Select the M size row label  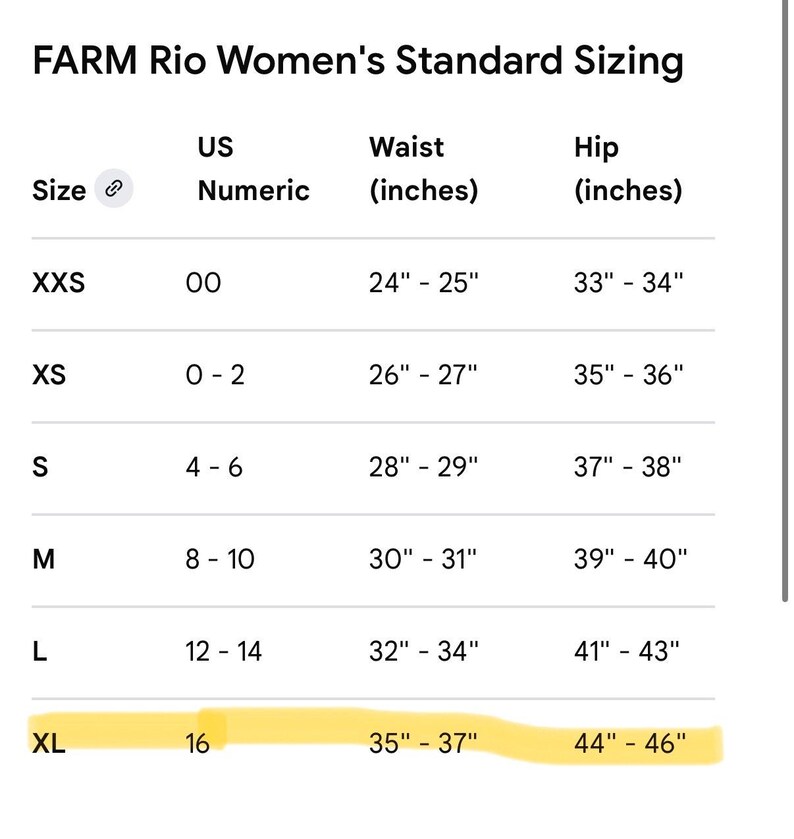(x=44, y=559)
